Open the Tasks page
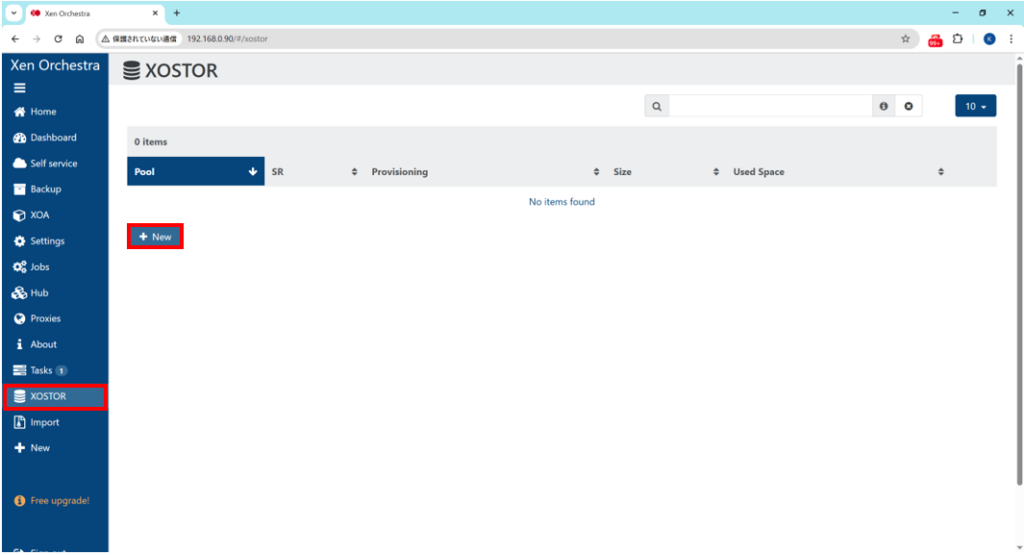This screenshot has height=555, width=1024. click(x=40, y=370)
